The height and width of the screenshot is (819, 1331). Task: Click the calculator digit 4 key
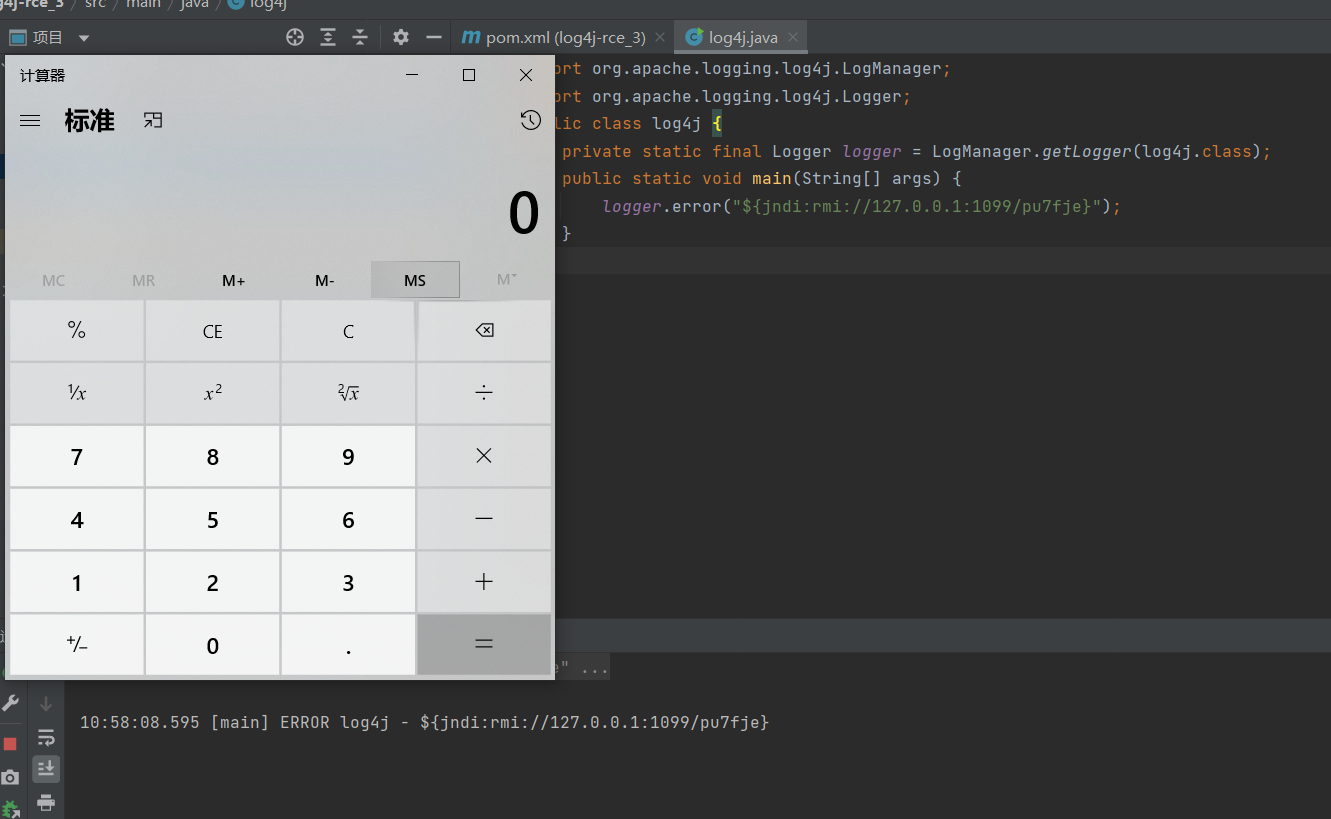click(x=77, y=520)
